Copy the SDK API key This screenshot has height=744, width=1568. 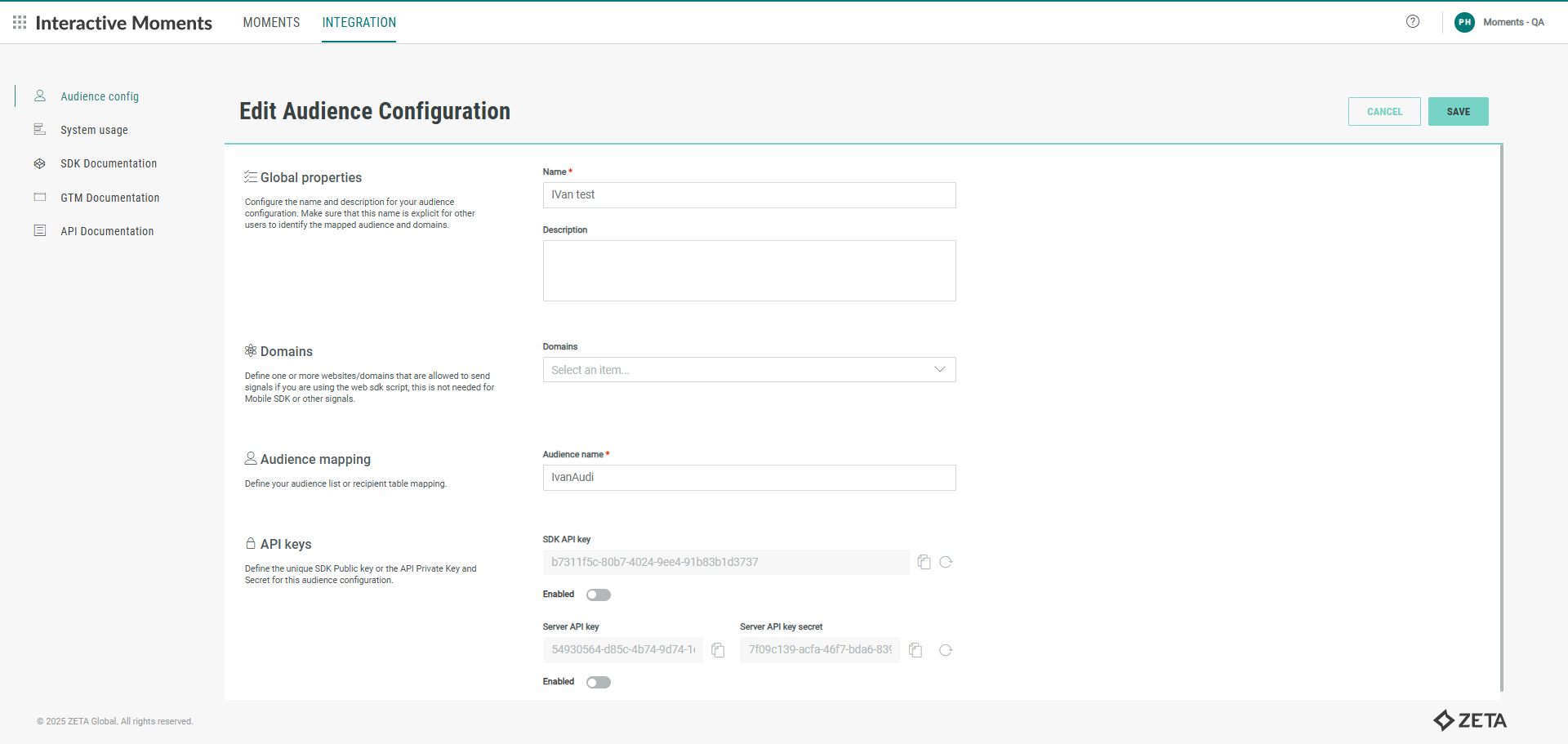click(x=924, y=562)
